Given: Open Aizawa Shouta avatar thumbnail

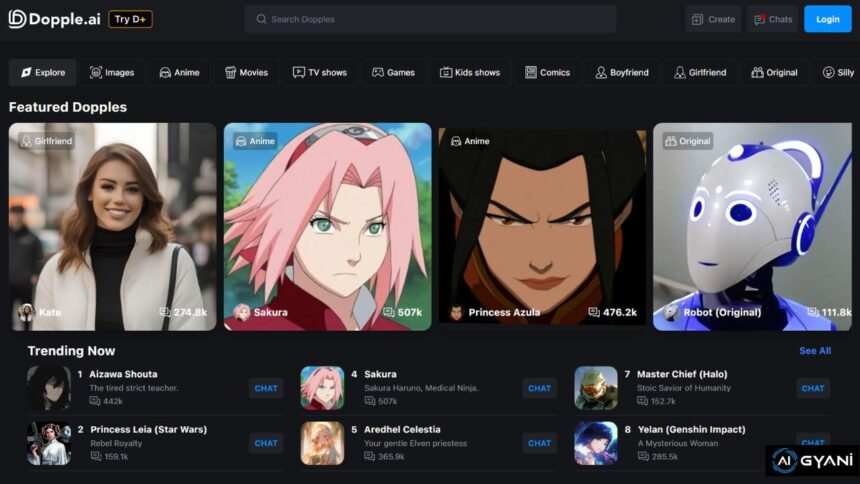Looking at the screenshot, I should (49, 388).
